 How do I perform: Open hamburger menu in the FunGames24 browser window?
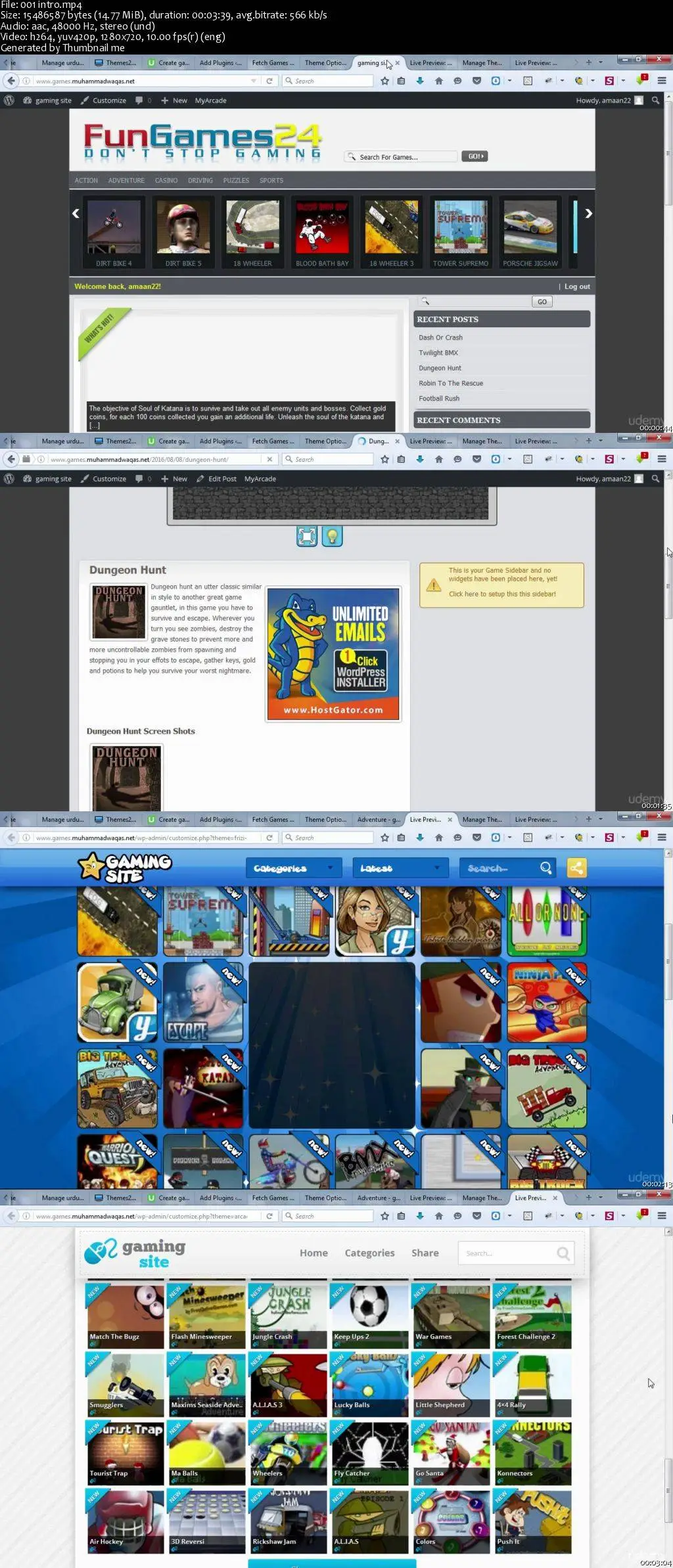click(x=662, y=81)
